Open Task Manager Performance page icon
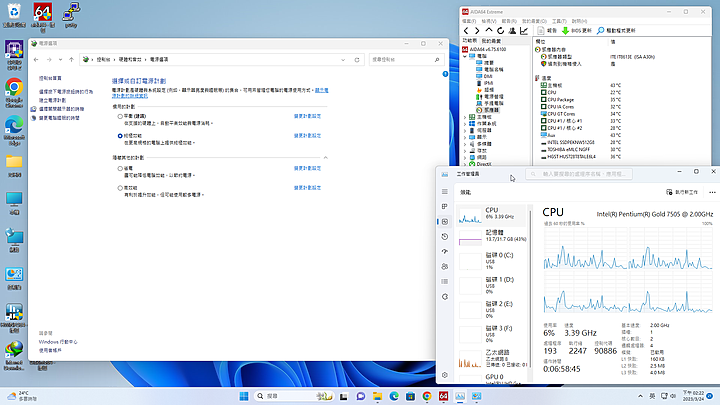The height and width of the screenshot is (405, 720). click(444, 222)
